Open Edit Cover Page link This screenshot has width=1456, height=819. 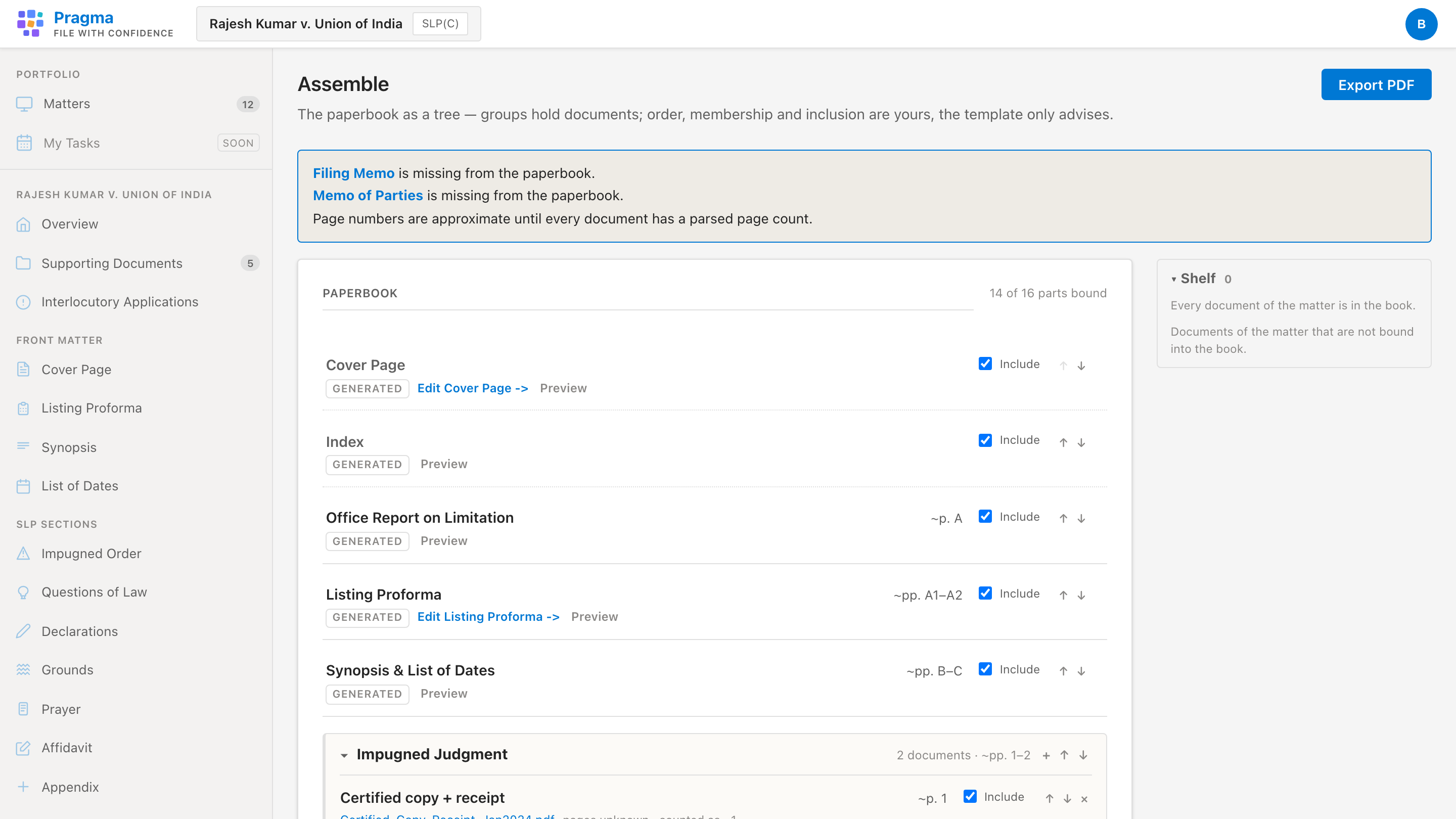coord(473,388)
